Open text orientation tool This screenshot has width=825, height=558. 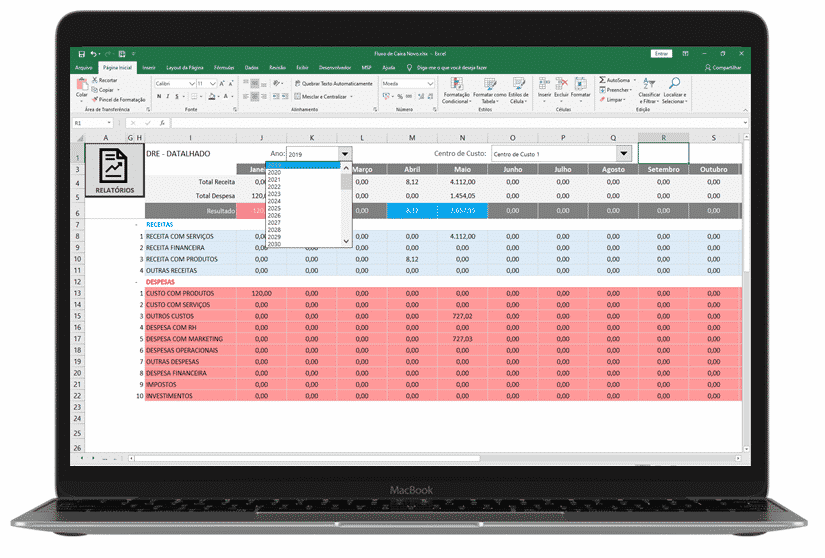click(x=277, y=83)
